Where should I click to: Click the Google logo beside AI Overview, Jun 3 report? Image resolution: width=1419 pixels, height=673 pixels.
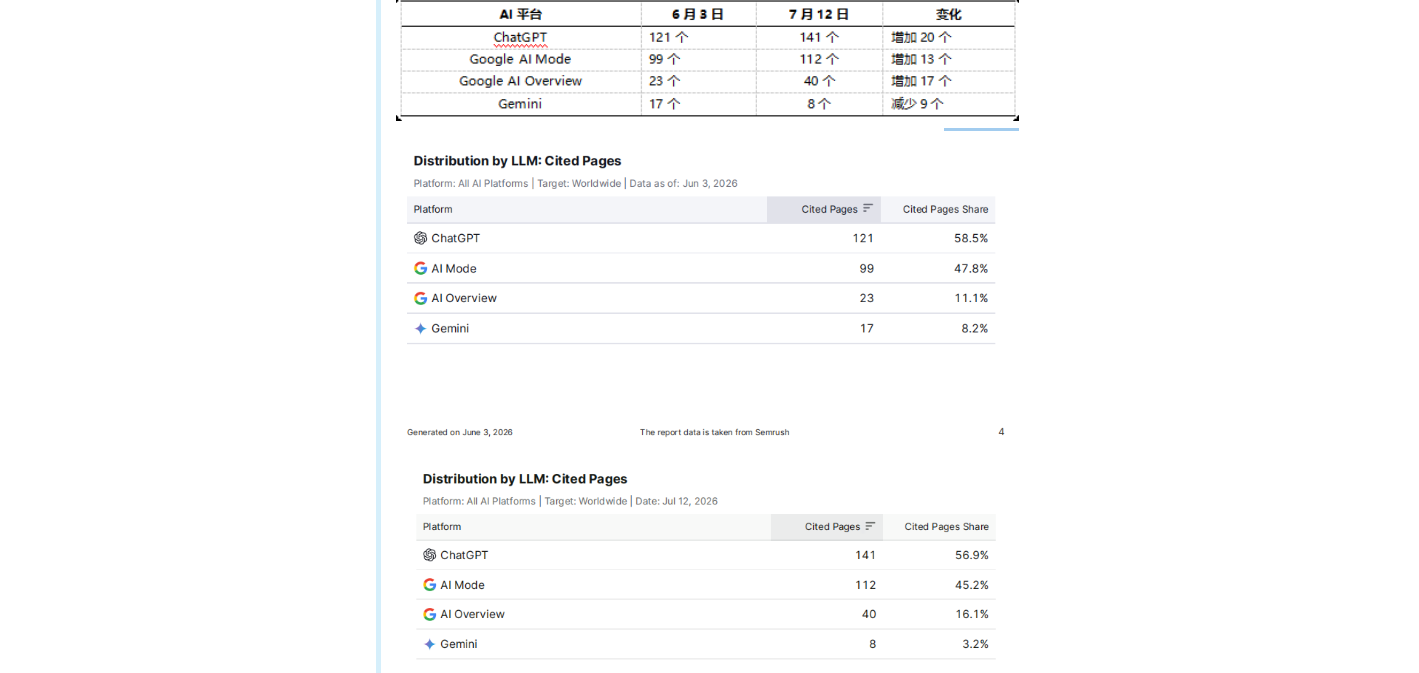click(x=420, y=298)
